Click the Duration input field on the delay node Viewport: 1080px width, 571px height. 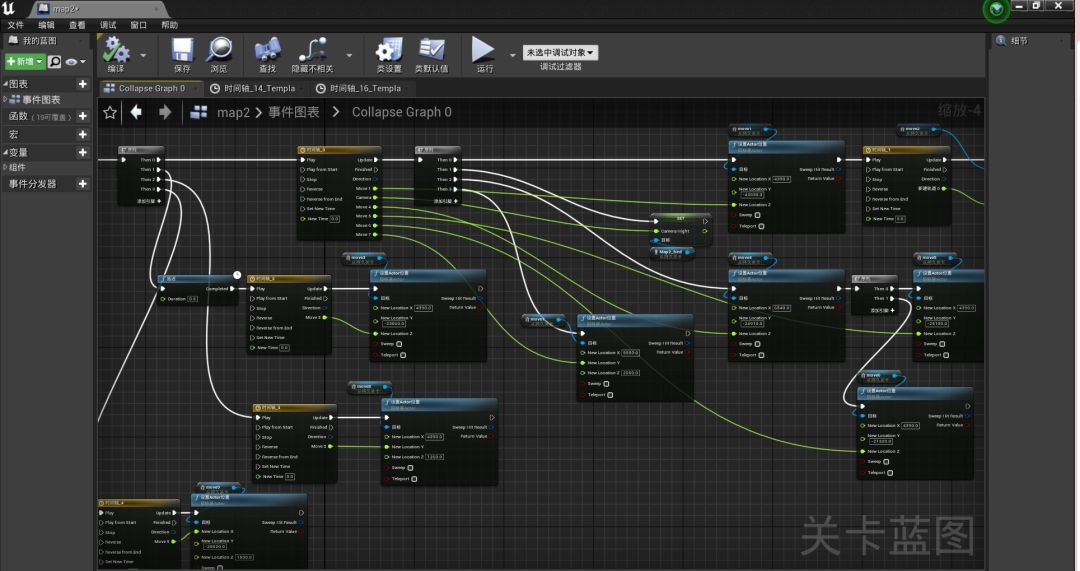[x=191, y=298]
